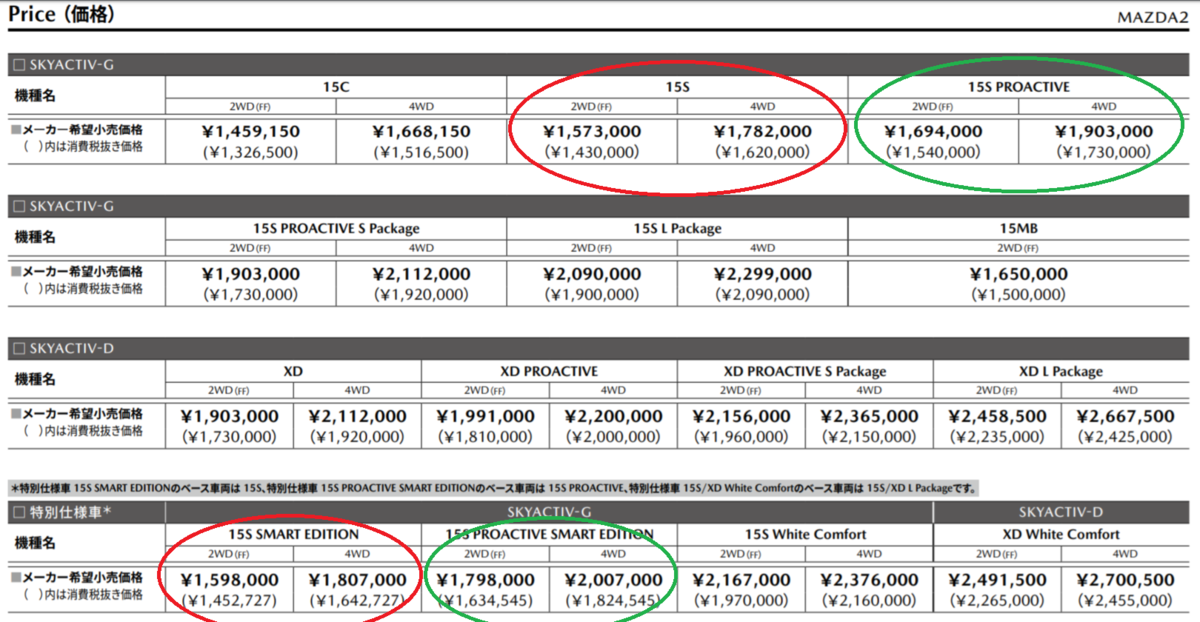Click the "XD White Comfort" header

[x=1062, y=534]
